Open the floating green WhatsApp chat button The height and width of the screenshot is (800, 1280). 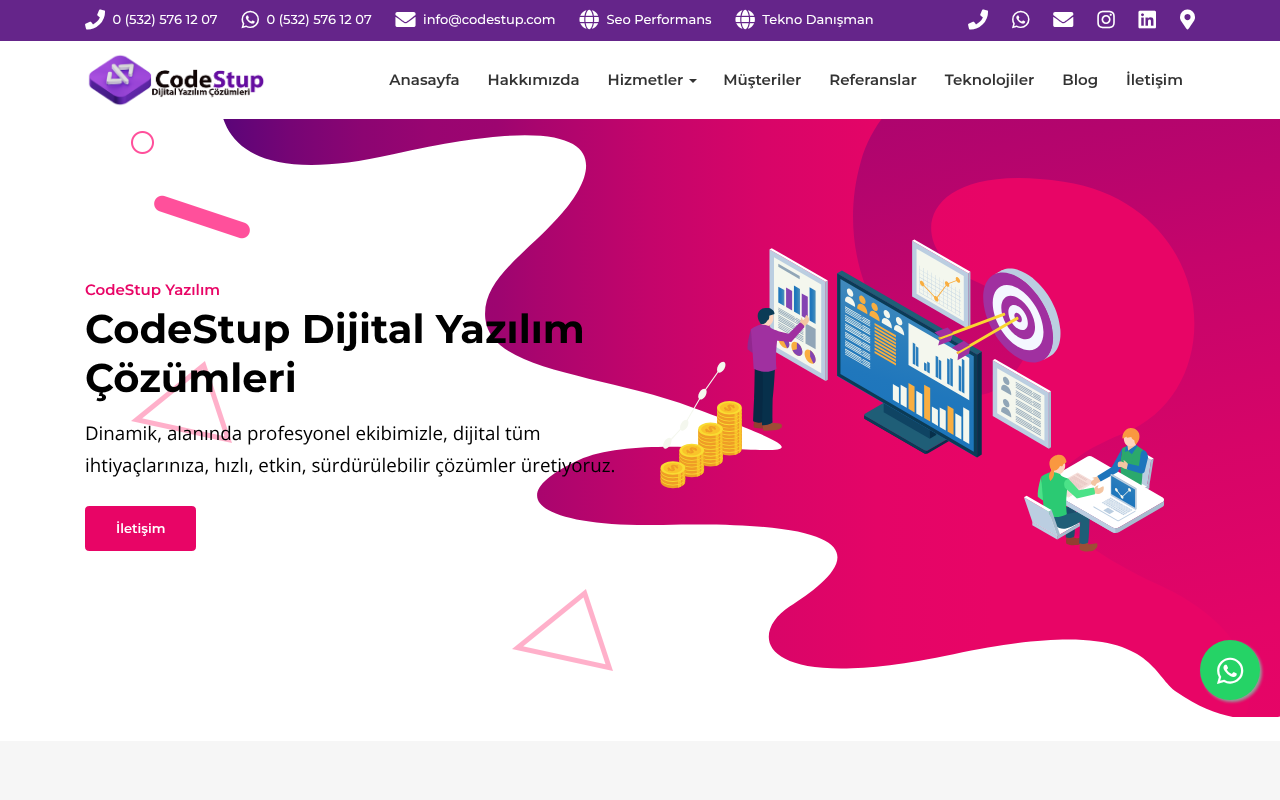point(1230,670)
